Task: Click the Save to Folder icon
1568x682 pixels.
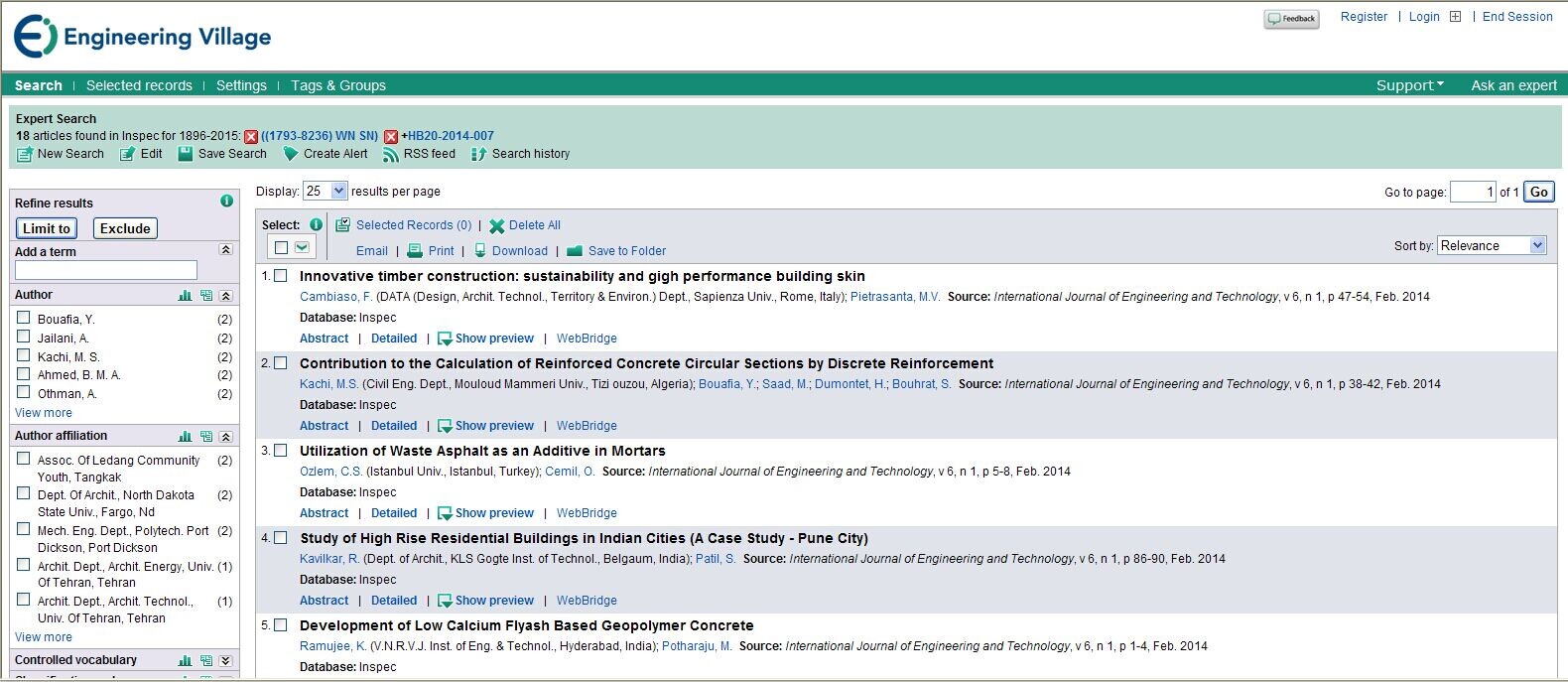Action: coord(574,251)
